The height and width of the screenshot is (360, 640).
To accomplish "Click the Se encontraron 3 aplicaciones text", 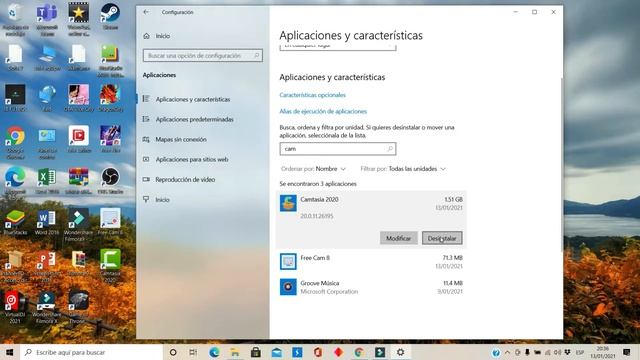I will [x=318, y=184].
